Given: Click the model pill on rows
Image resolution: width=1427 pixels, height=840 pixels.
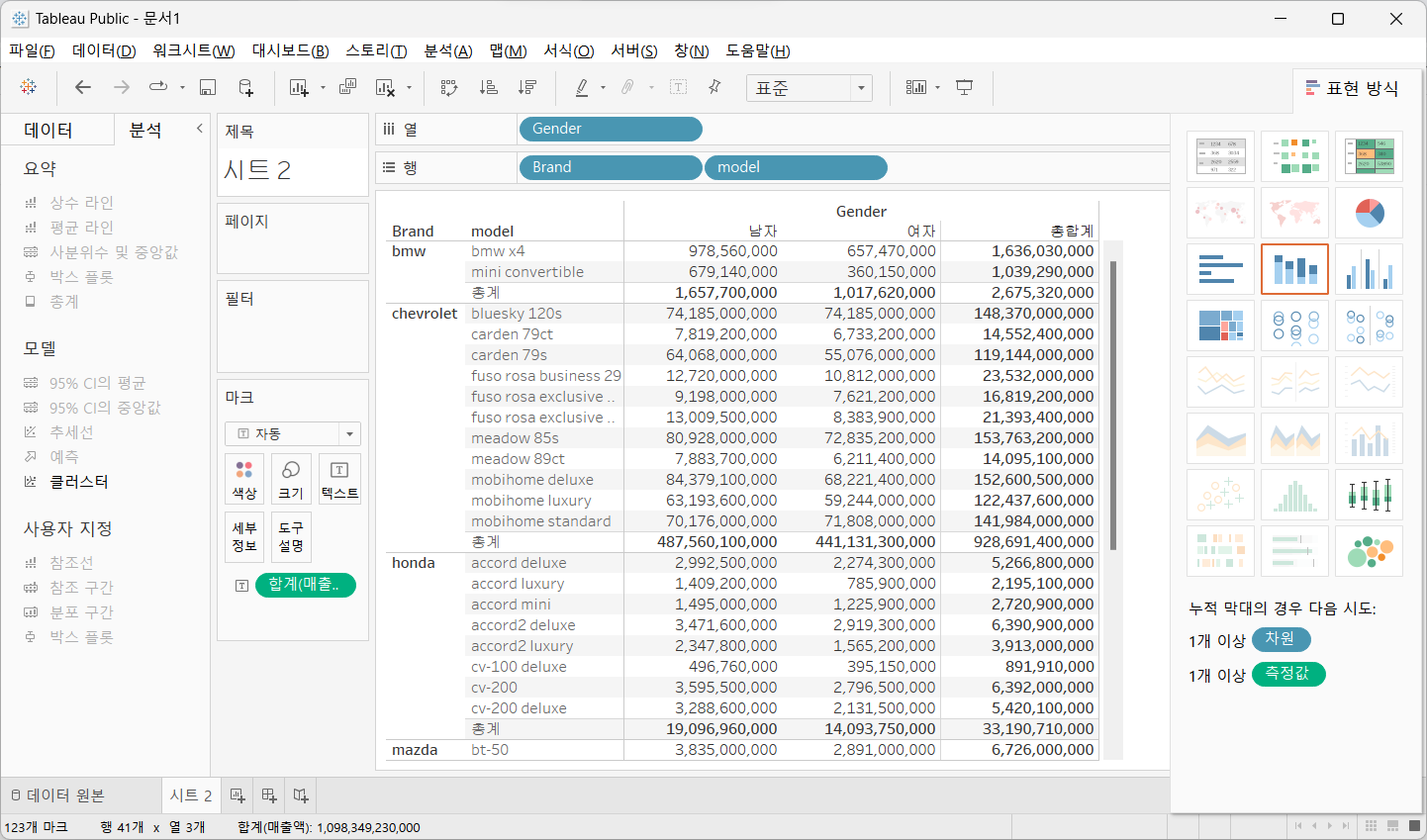Looking at the screenshot, I should point(796,167).
